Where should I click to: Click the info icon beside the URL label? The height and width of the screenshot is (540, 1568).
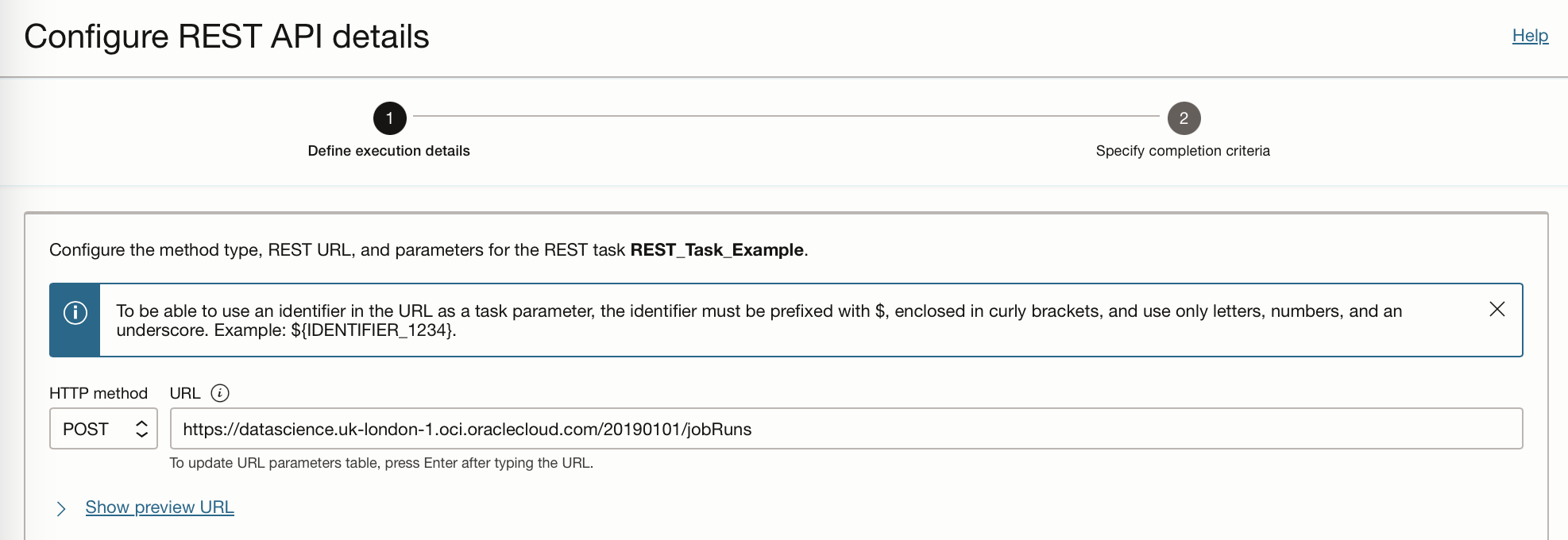click(x=220, y=392)
